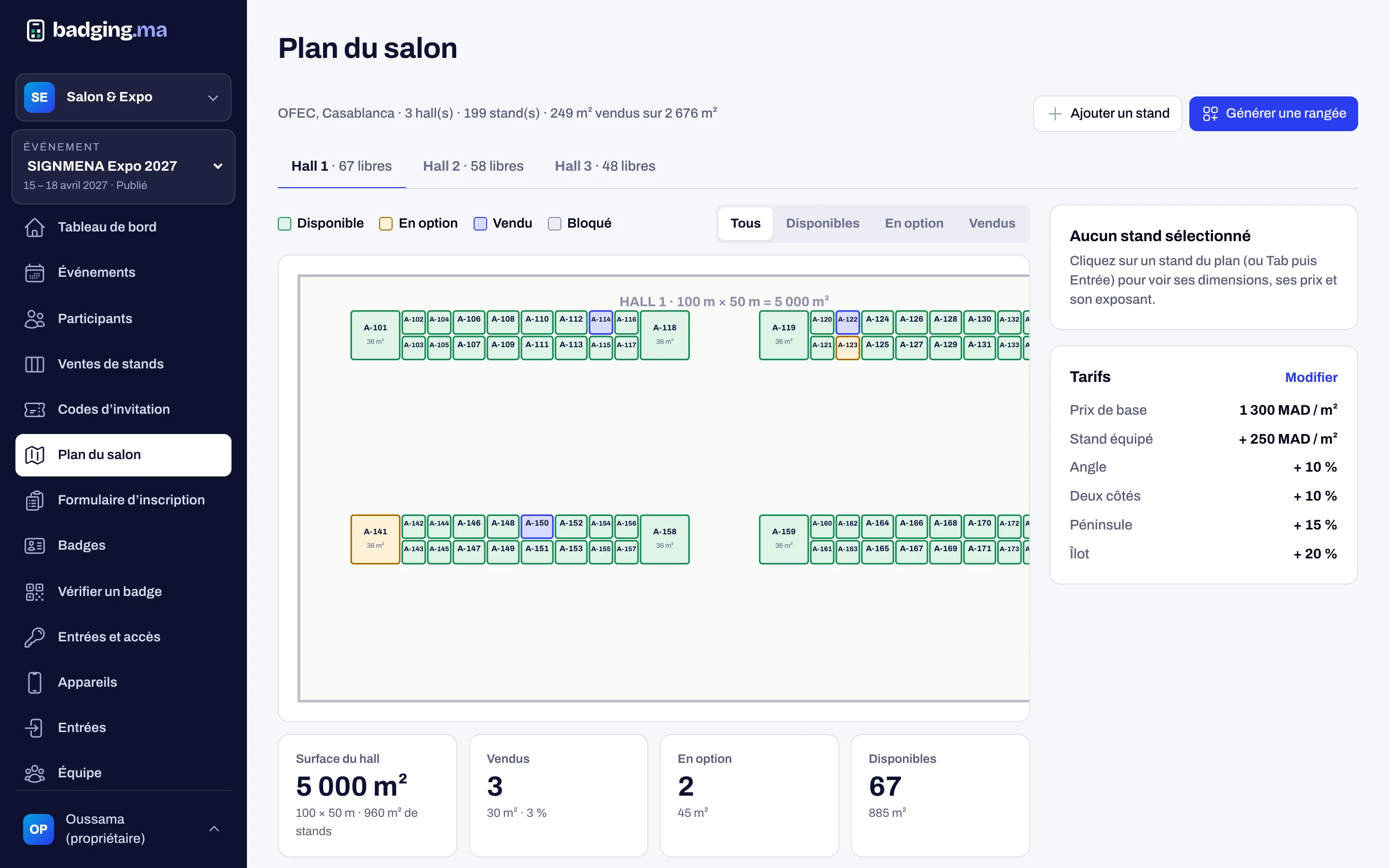Select optioned stand A-141
This screenshot has width=1389, height=868.
[x=375, y=539]
